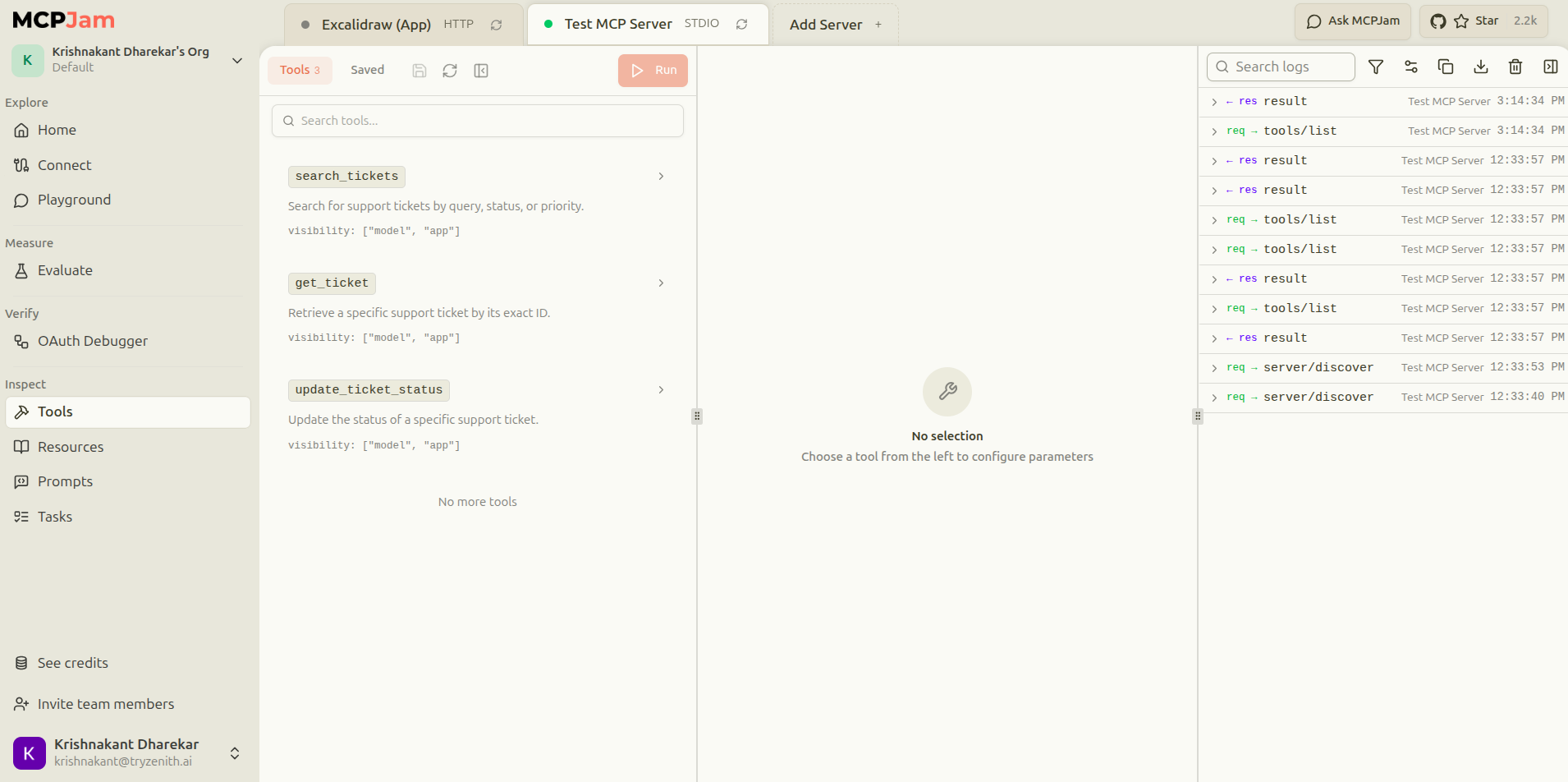Switch to the Excalidraw (App) server tab
This screenshot has height=782, width=1568.
pos(403,25)
